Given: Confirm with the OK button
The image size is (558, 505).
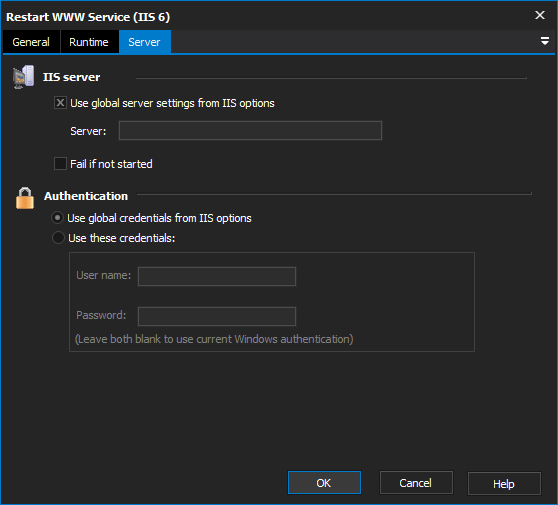Looking at the screenshot, I should click(x=324, y=483).
